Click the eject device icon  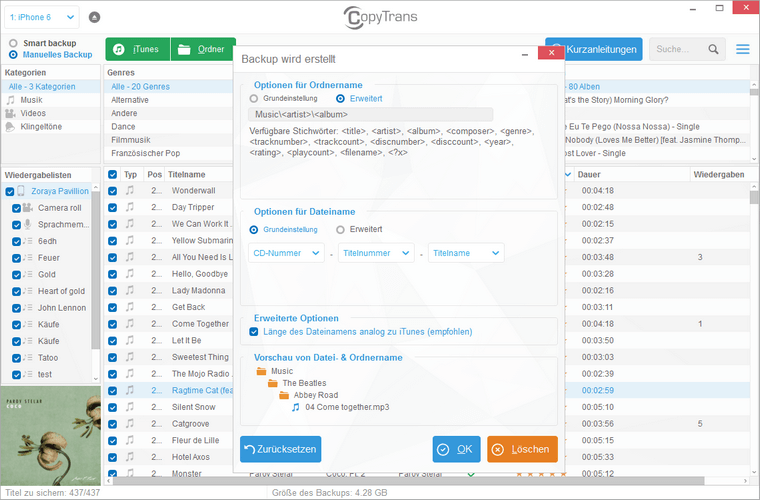coord(95,17)
